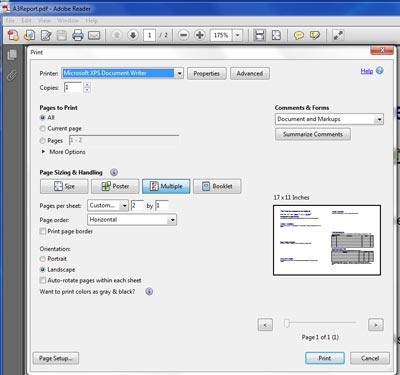Screen dimensions: 400x375
Task: Open the File menu
Action: pyautogui.click(x=10, y=21)
